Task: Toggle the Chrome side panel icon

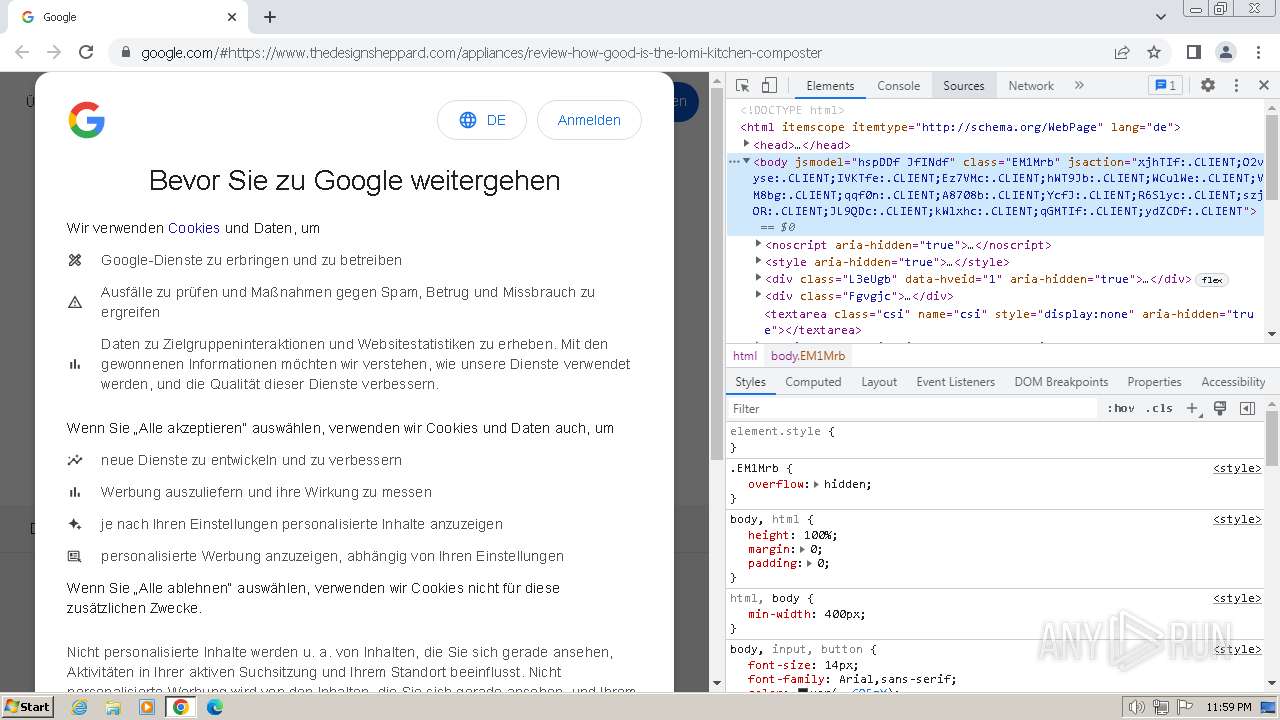Action: click(x=1194, y=52)
